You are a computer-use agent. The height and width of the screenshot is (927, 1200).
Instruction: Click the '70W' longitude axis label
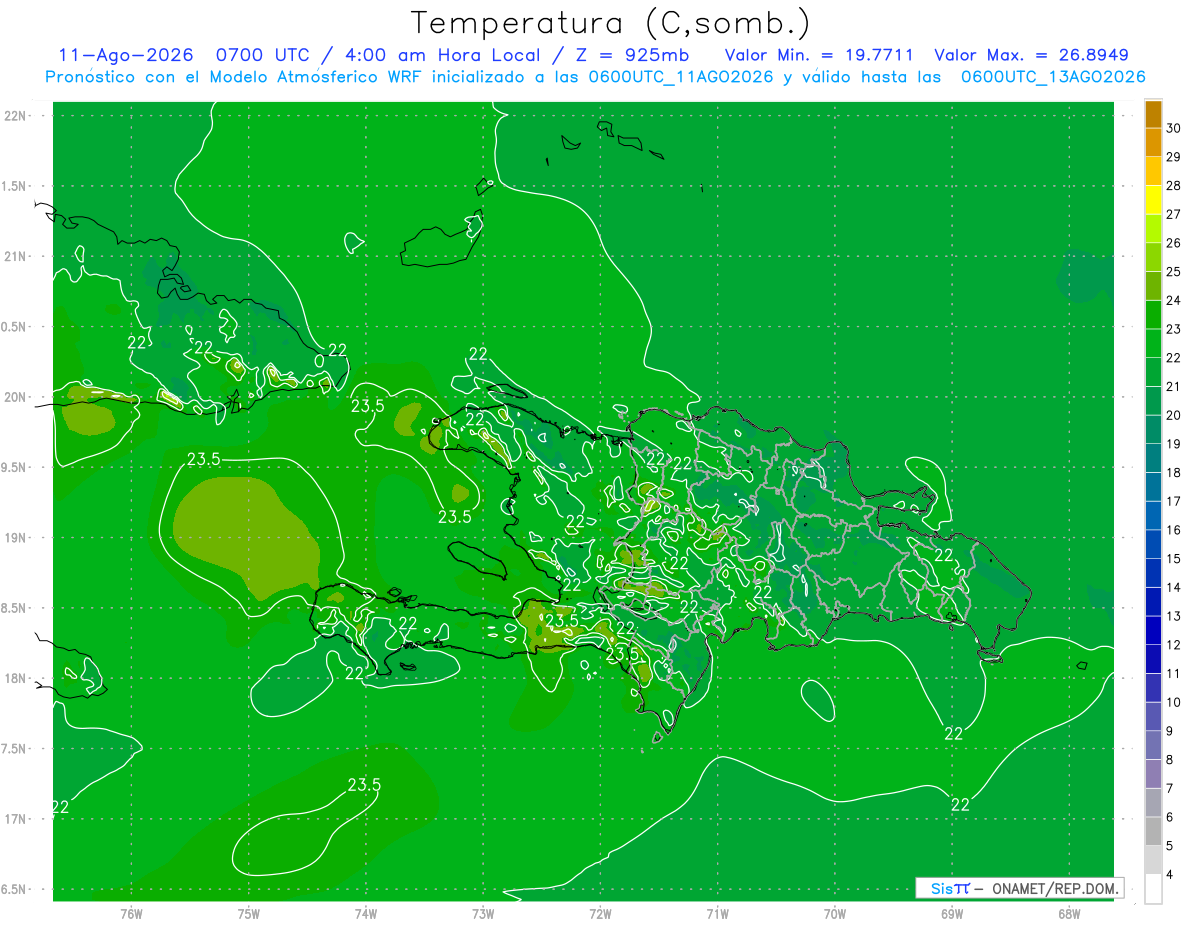point(835,913)
